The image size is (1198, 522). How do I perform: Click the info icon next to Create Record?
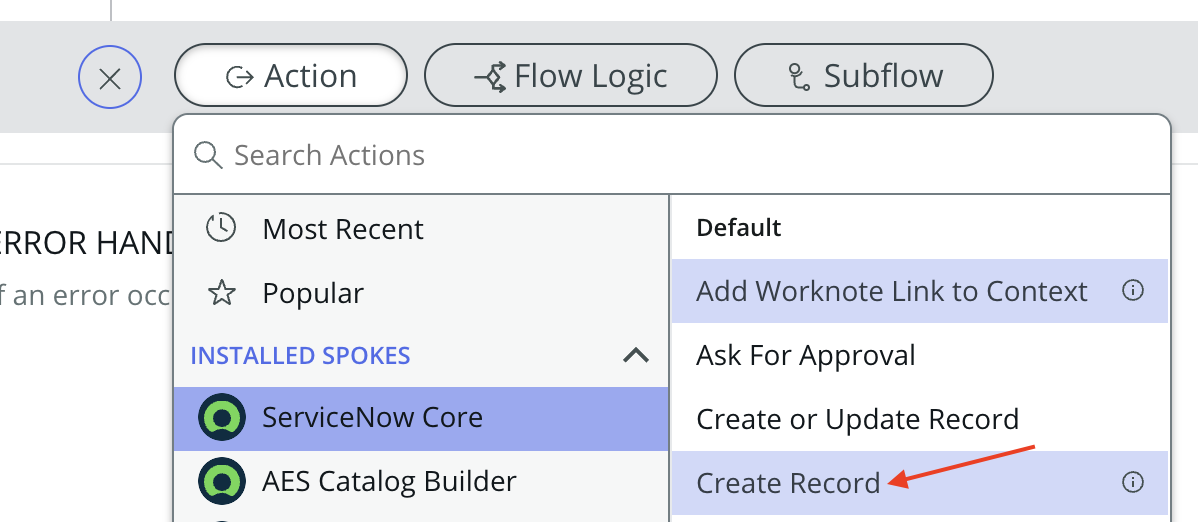[1132, 483]
